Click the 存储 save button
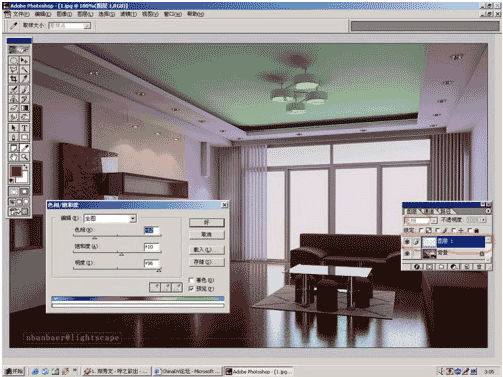This screenshot has height=377, width=503. tap(207, 262)
